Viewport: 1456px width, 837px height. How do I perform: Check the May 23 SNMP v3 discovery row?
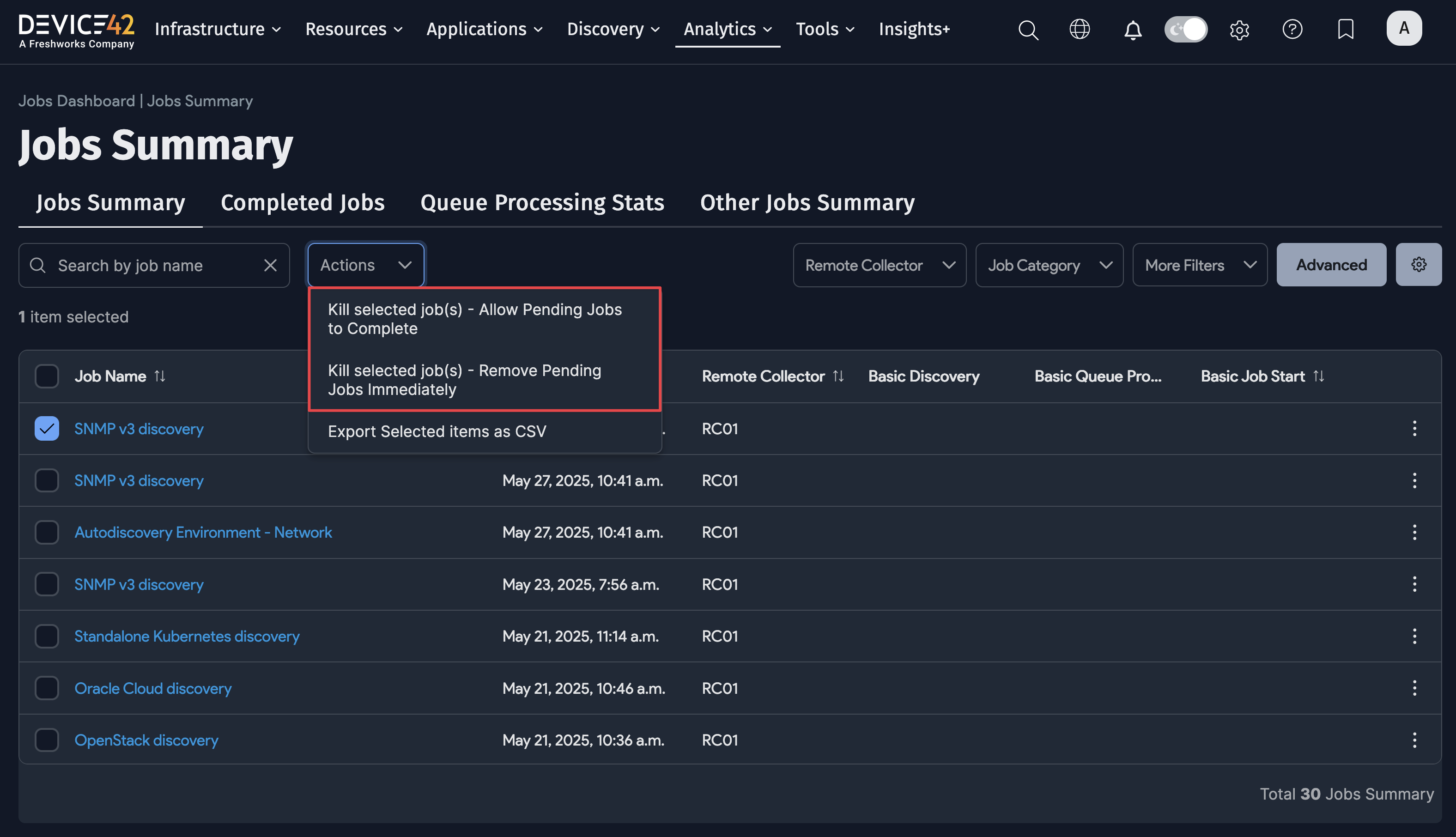click(47, 584)
